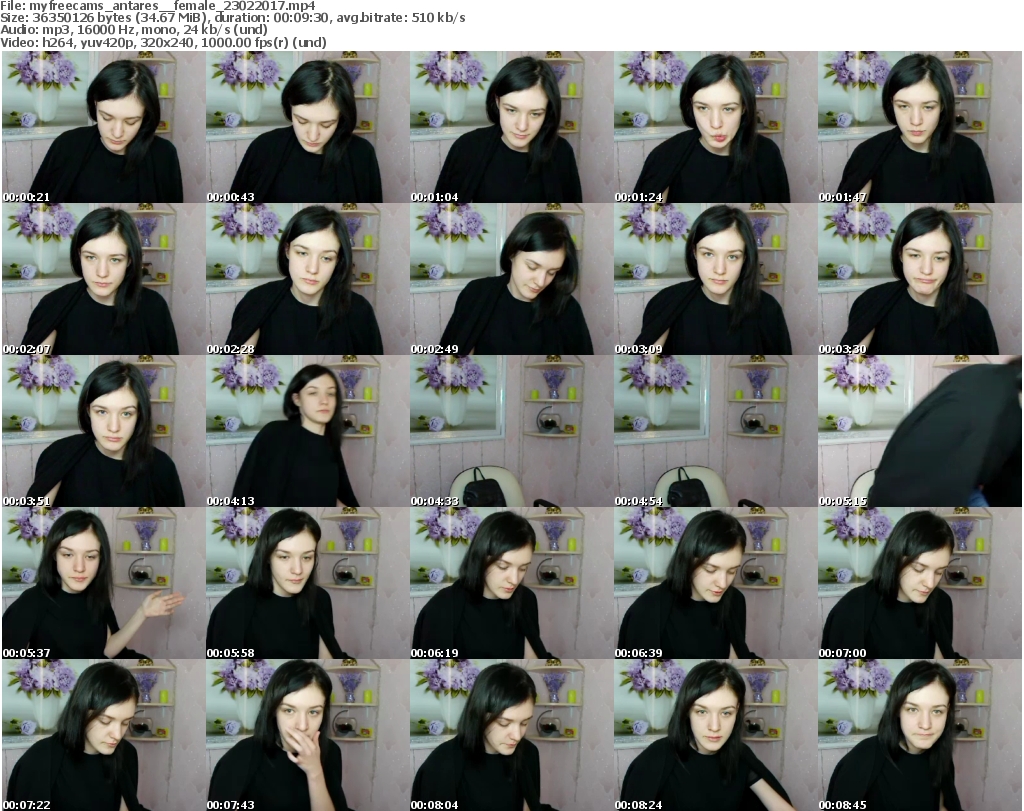Screen dimensions: 1024x811
Task: Pick the 00:06:39 frame
Action: (715, 584)
